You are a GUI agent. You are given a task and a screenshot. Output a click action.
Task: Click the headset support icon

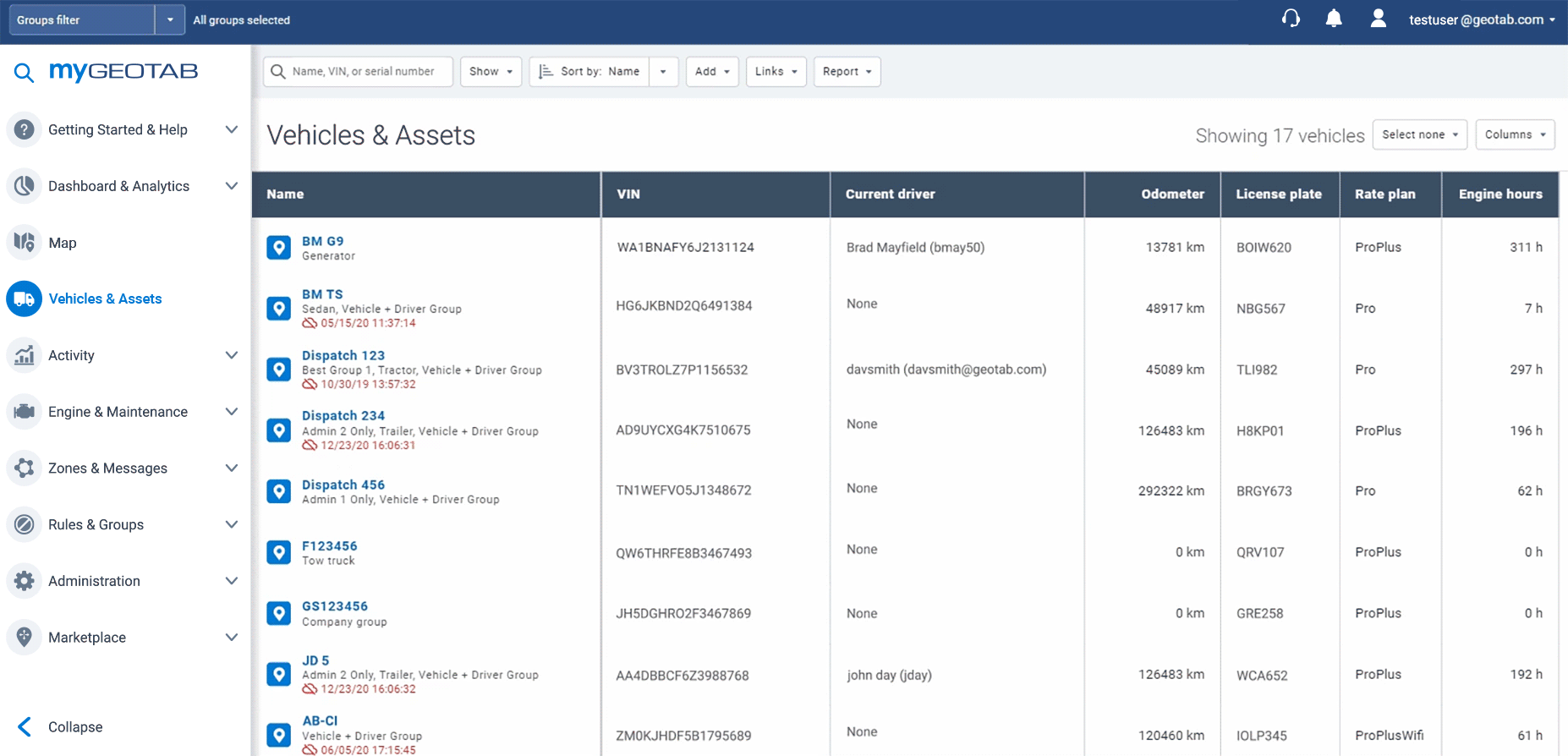click(x=1291, y=19)
